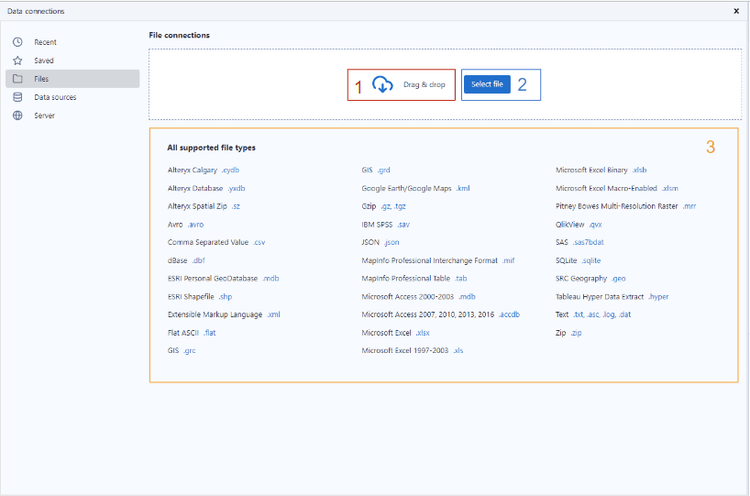
Task: Go to the Data sources section
Action: 55,97
